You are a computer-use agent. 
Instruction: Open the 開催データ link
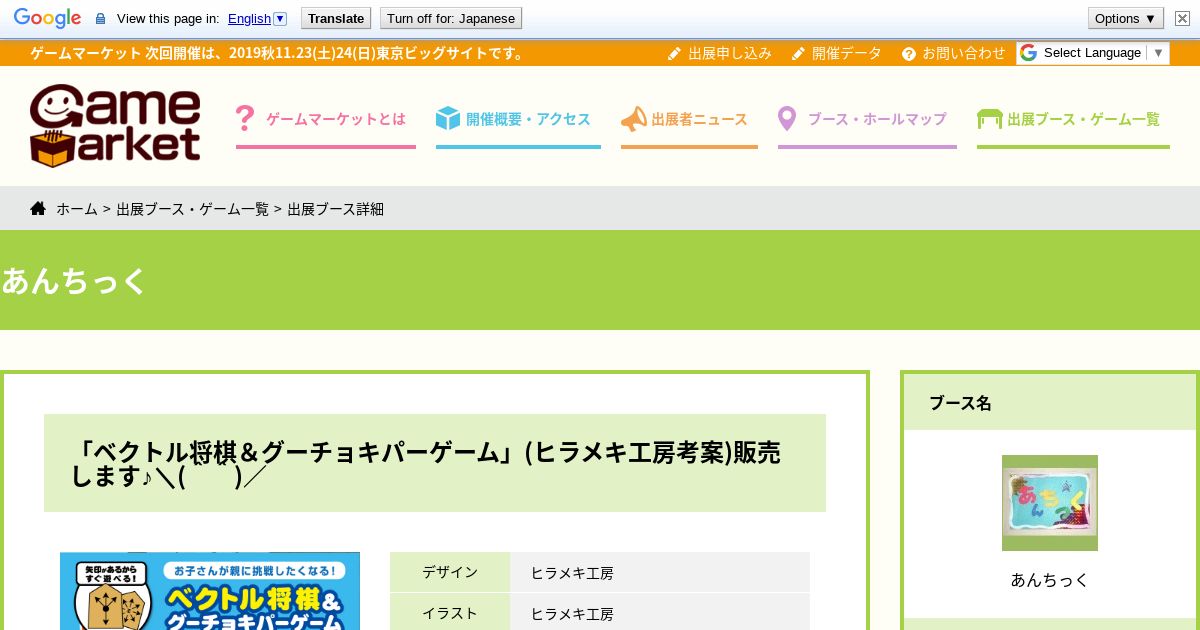[x=847, y=53]
